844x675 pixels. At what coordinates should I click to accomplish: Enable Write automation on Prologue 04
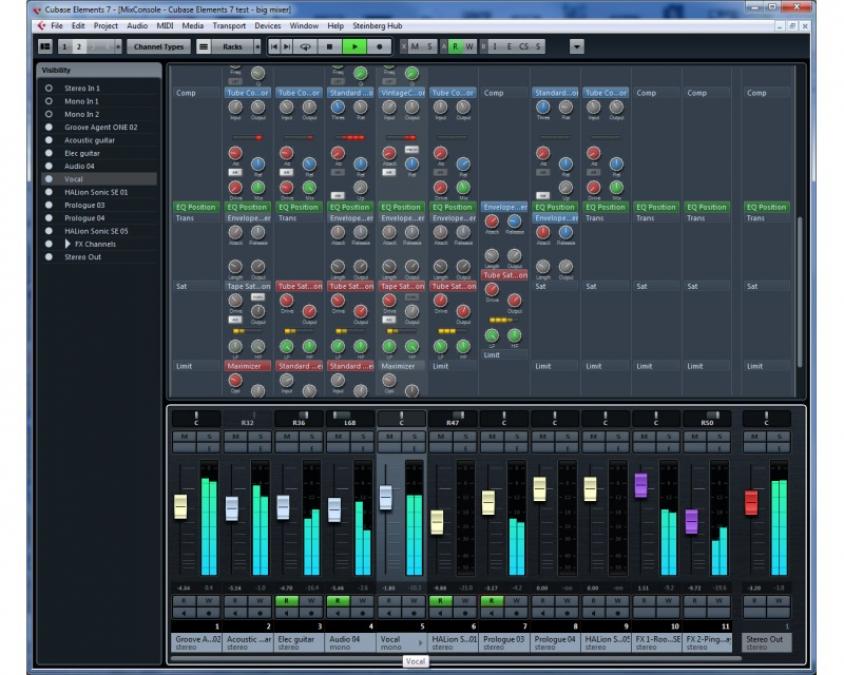567,601
